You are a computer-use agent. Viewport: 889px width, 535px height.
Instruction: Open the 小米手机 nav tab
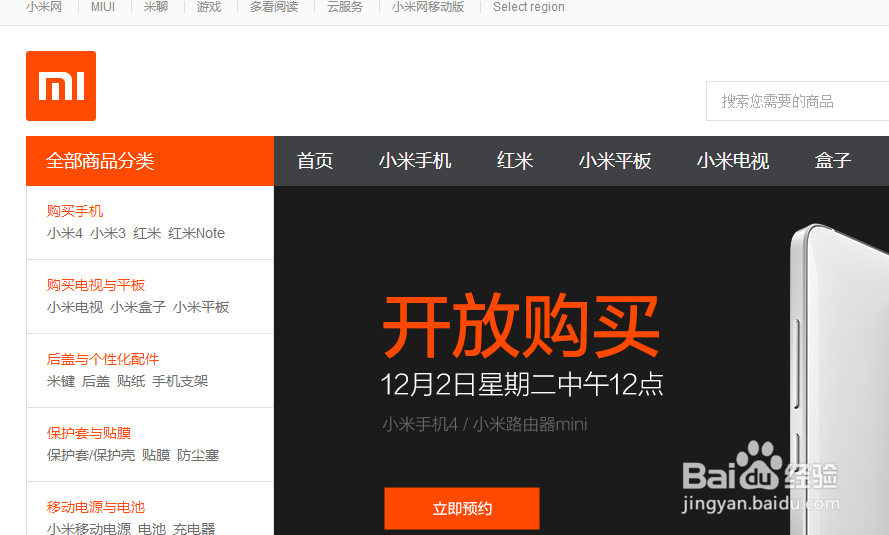(x=415, y=161)
